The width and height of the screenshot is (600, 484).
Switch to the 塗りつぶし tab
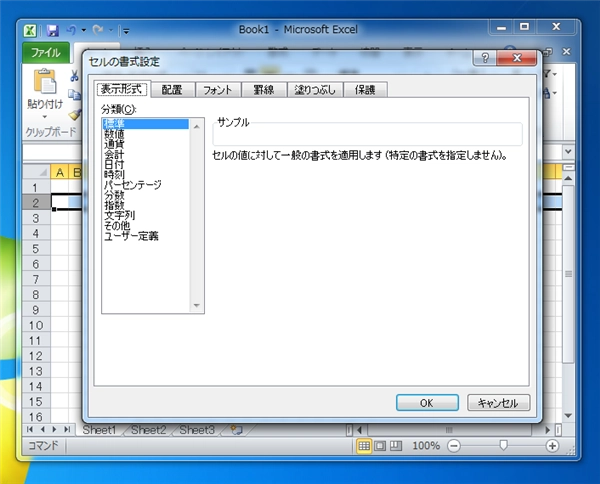[315, 90]
